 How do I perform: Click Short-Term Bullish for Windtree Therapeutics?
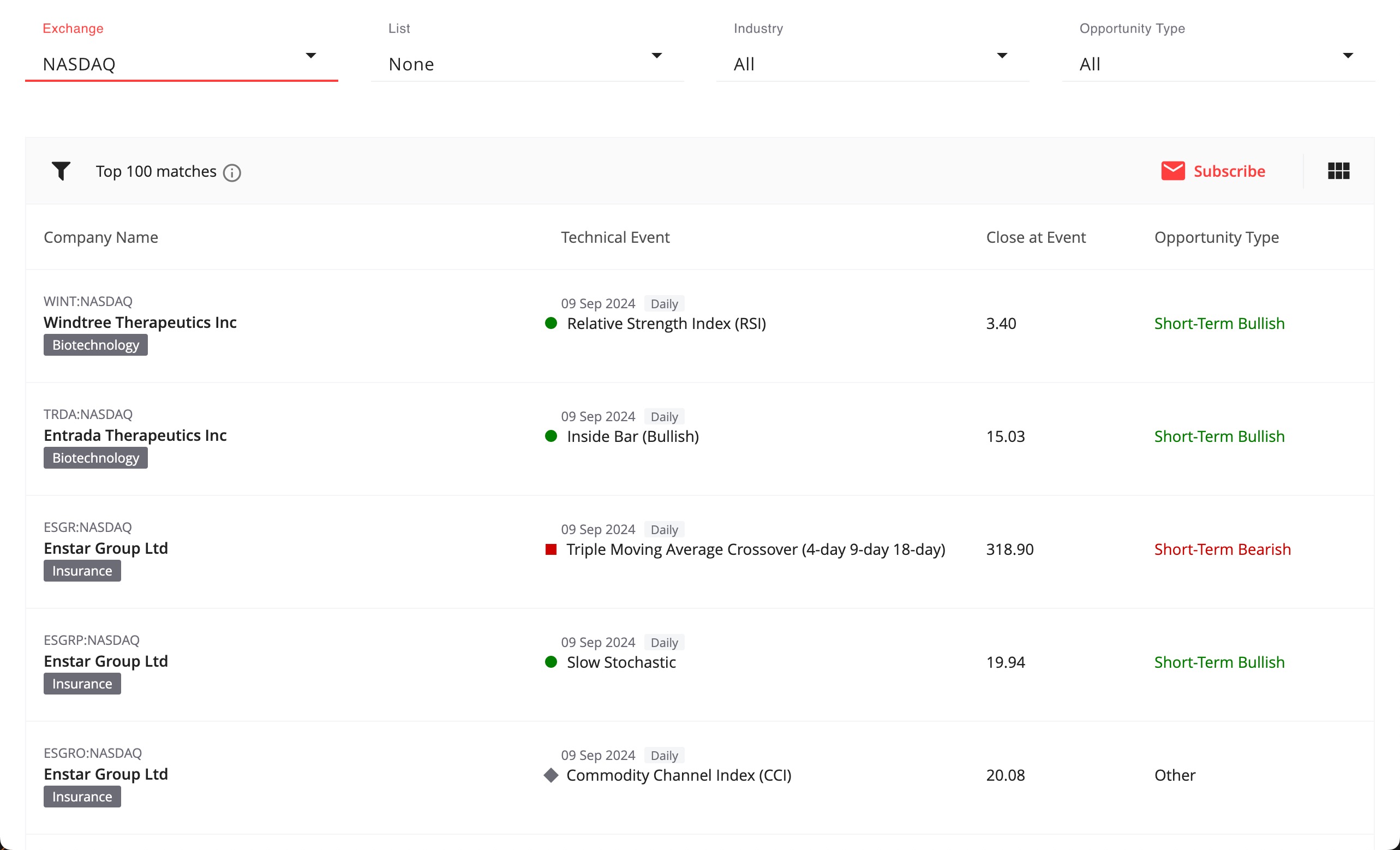[1219, 324]
